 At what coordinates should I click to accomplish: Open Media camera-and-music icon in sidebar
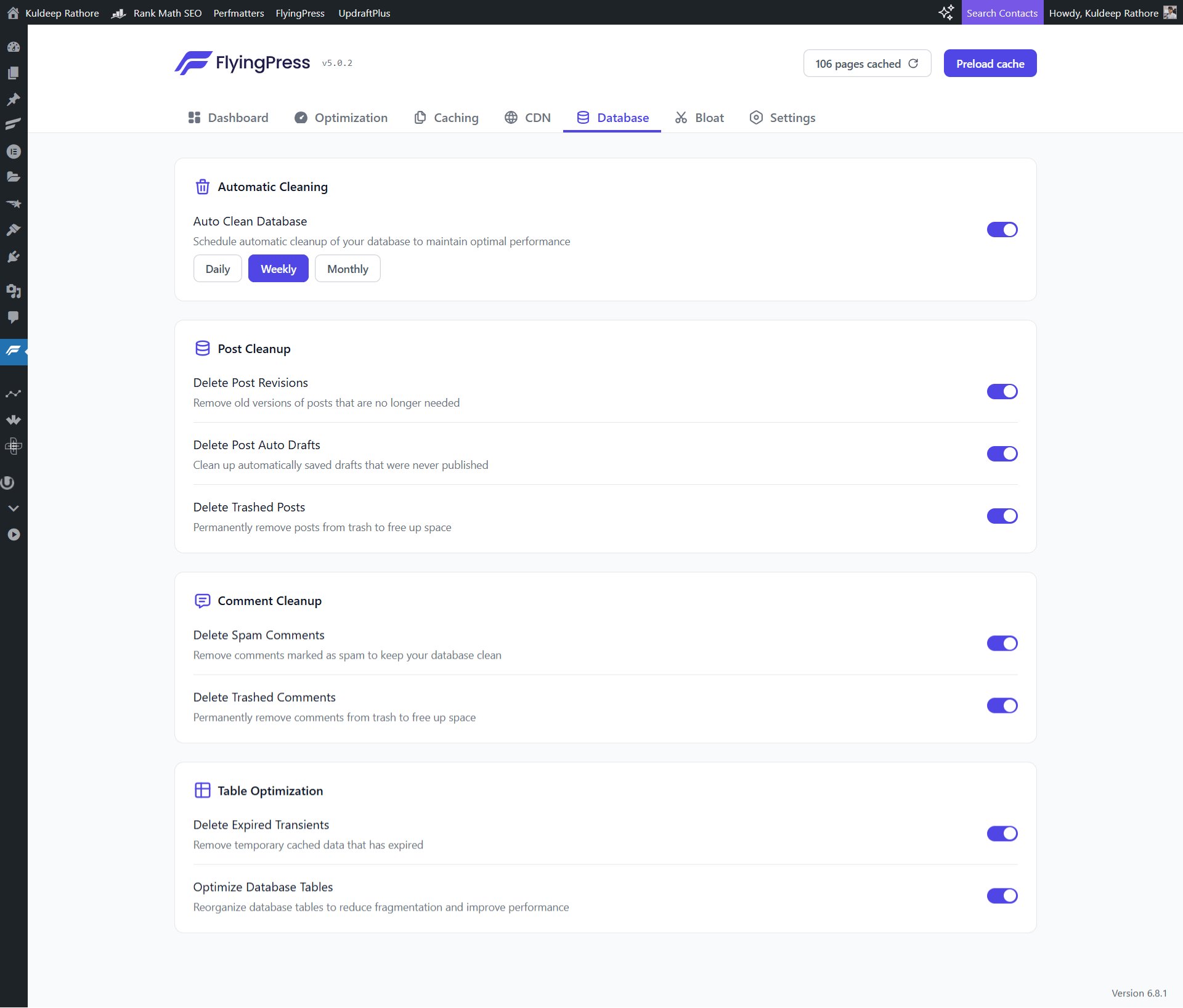[14, 291]
